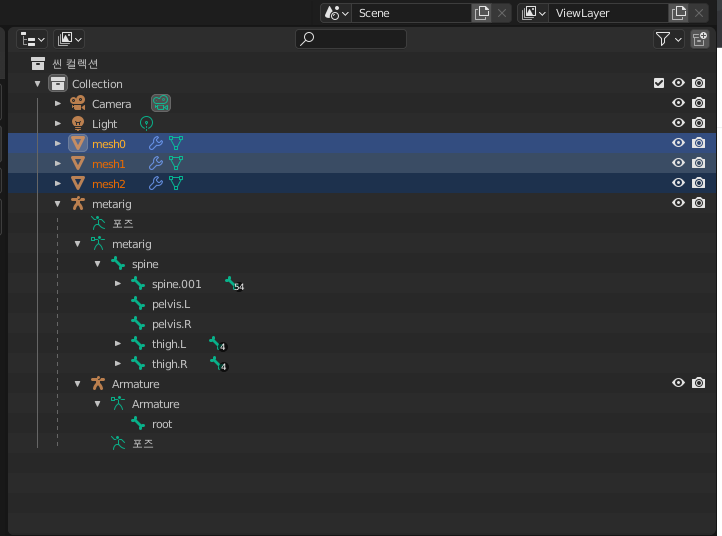Click the thigh.L child bones icon

point(218,344)
